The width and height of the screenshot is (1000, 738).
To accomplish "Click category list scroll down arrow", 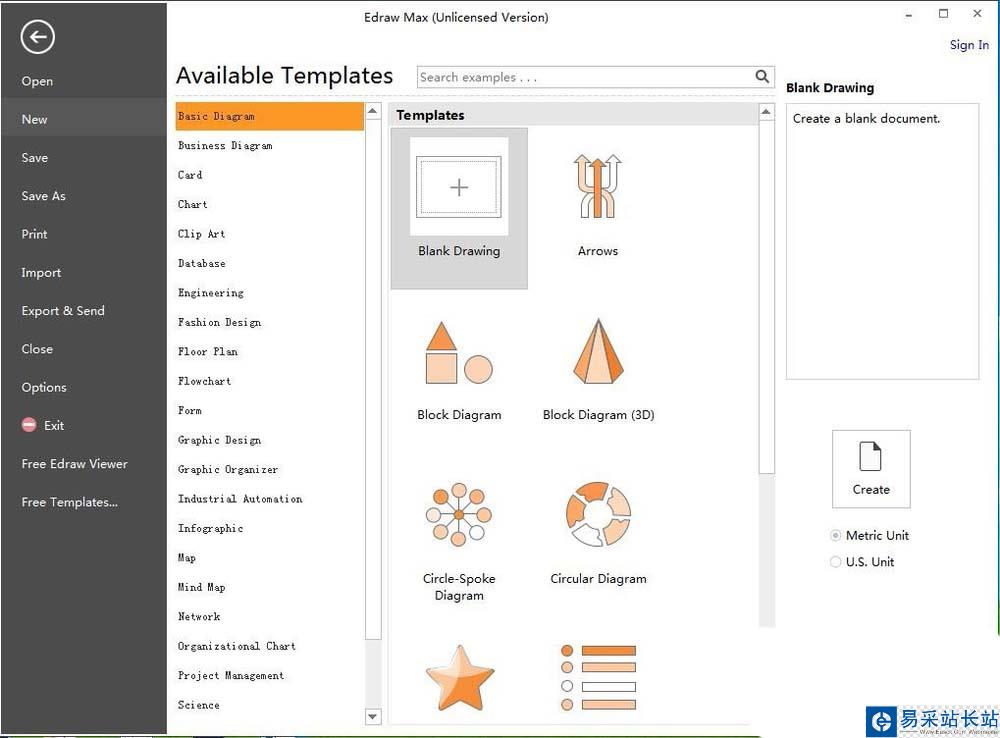I will coord(373,717).
